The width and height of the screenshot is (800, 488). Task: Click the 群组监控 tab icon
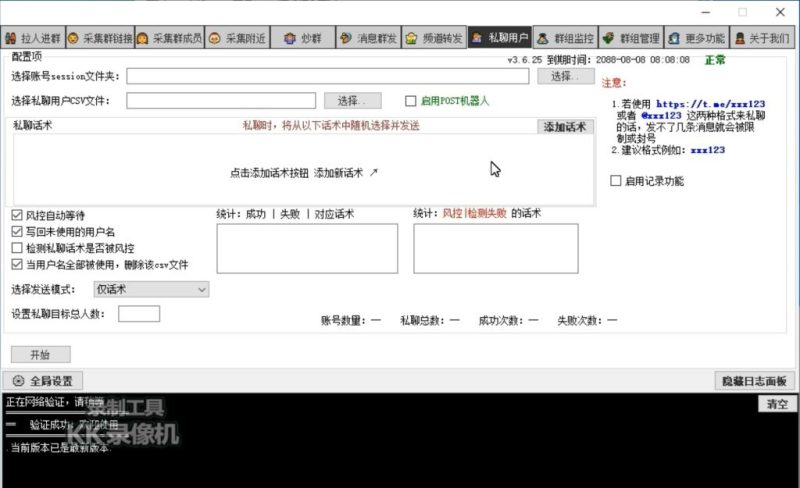coord(543,38)
